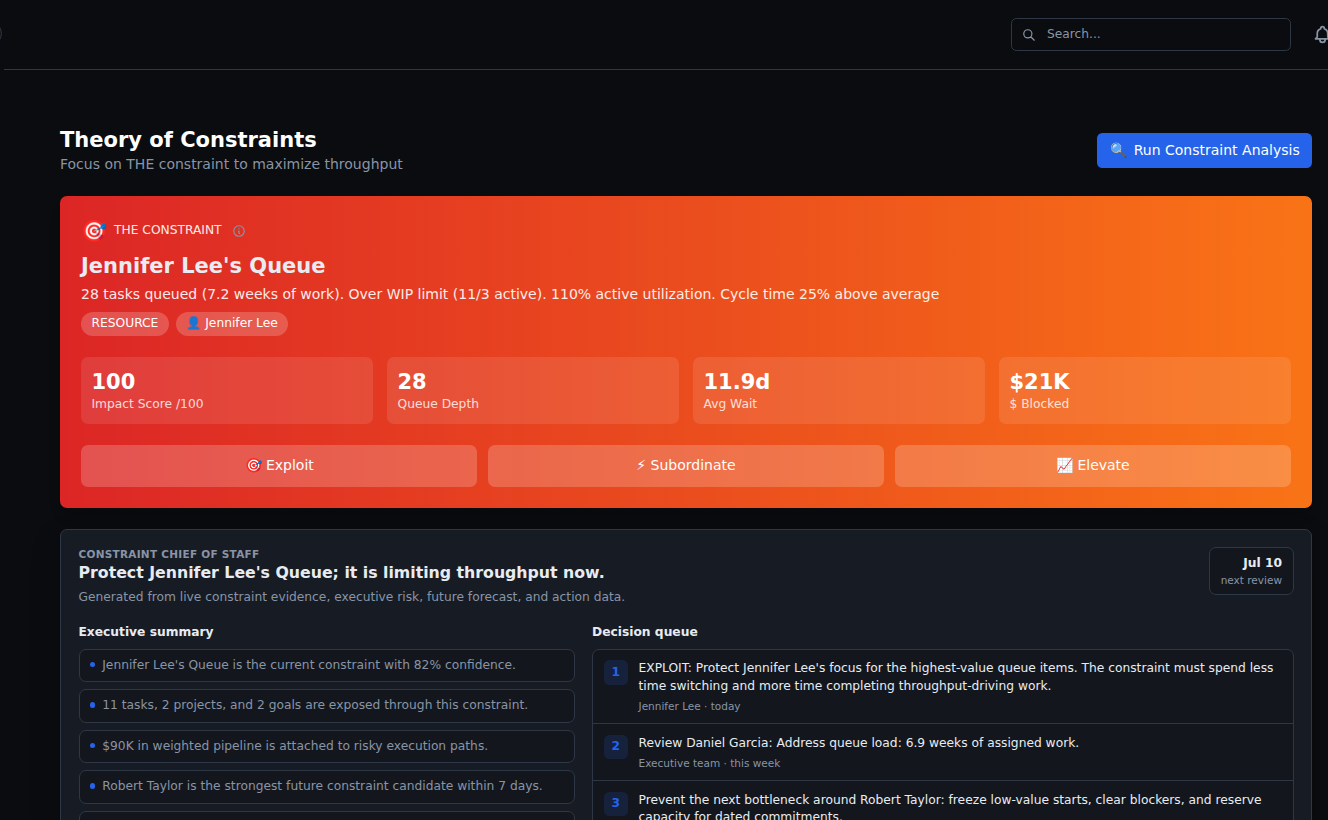Click the info icon beside THE CONSTRAINT
Screen dimensions: 1328x820
239,231
